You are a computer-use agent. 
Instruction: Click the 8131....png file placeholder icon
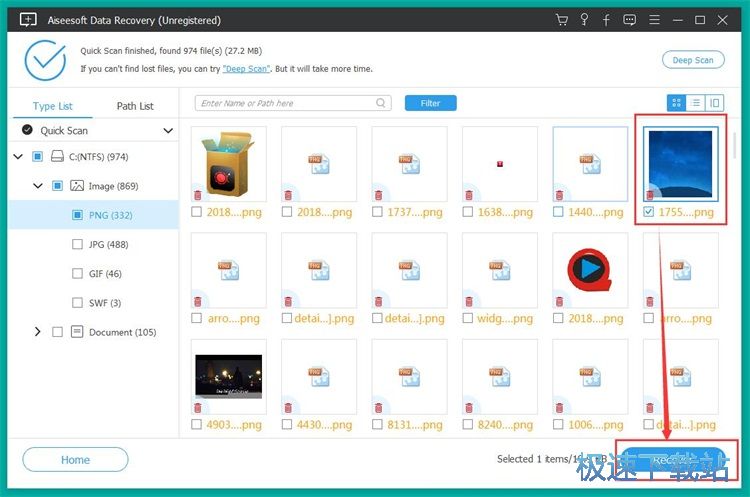[409, 376]
